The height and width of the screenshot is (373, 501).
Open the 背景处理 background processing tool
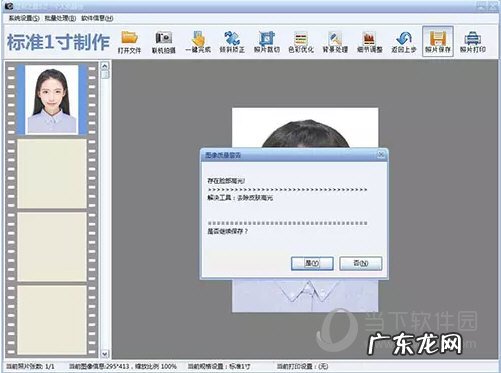tap(335, 42)
